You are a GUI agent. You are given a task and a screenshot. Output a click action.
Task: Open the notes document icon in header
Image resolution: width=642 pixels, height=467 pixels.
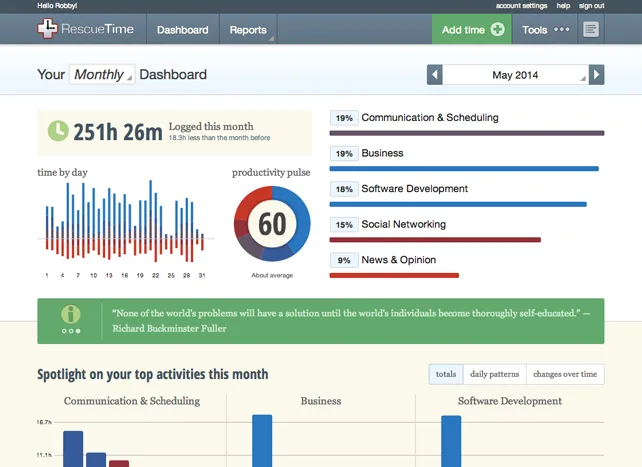[x=591, y=29]
